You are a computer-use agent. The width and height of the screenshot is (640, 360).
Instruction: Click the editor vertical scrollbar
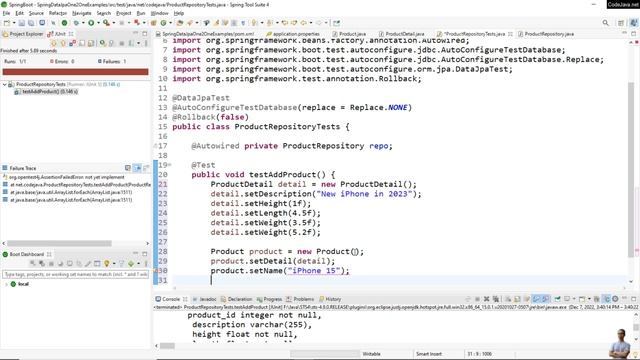[631, 170]
